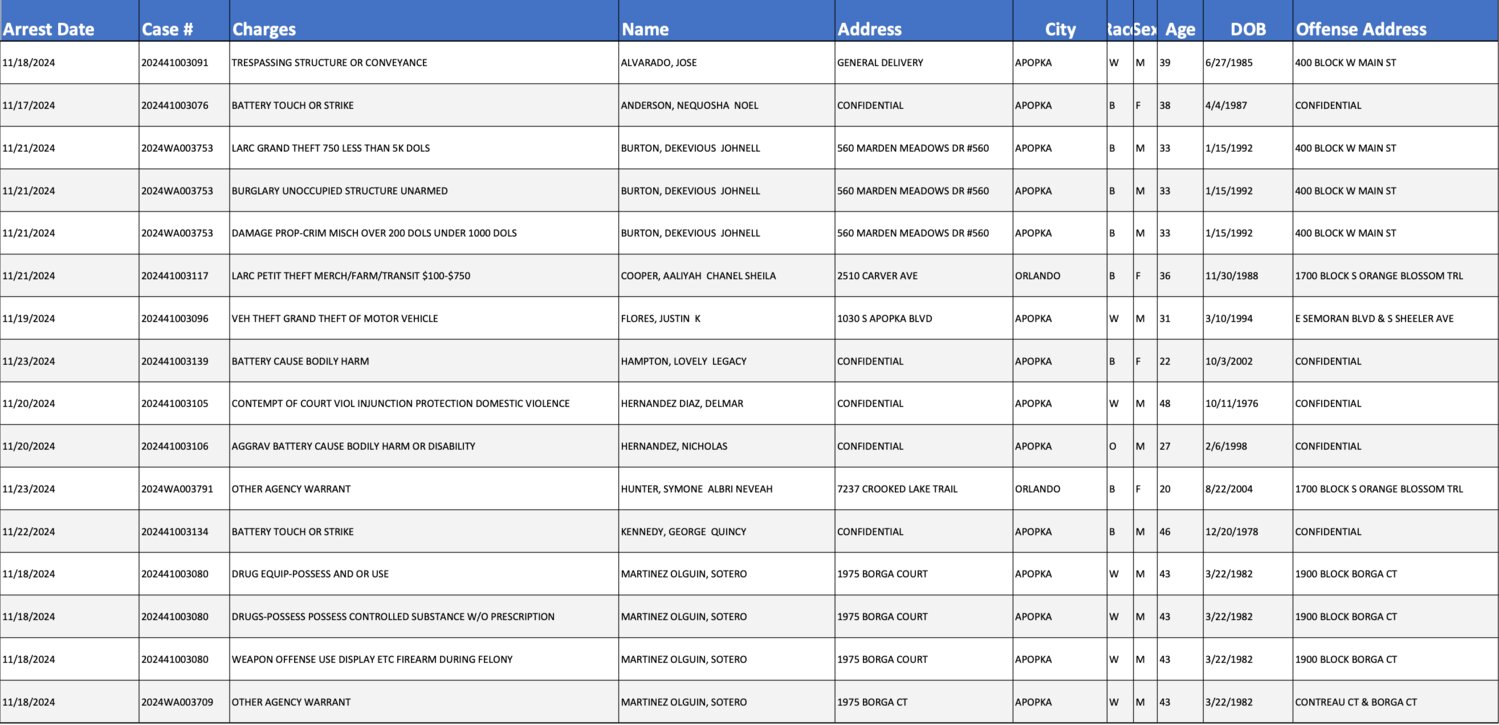The width and height of the screenshot is (1499, 725).
Task: Select the DOB cell 8/22/2004
Action: pyautogui.click(x=1247, y=489)
